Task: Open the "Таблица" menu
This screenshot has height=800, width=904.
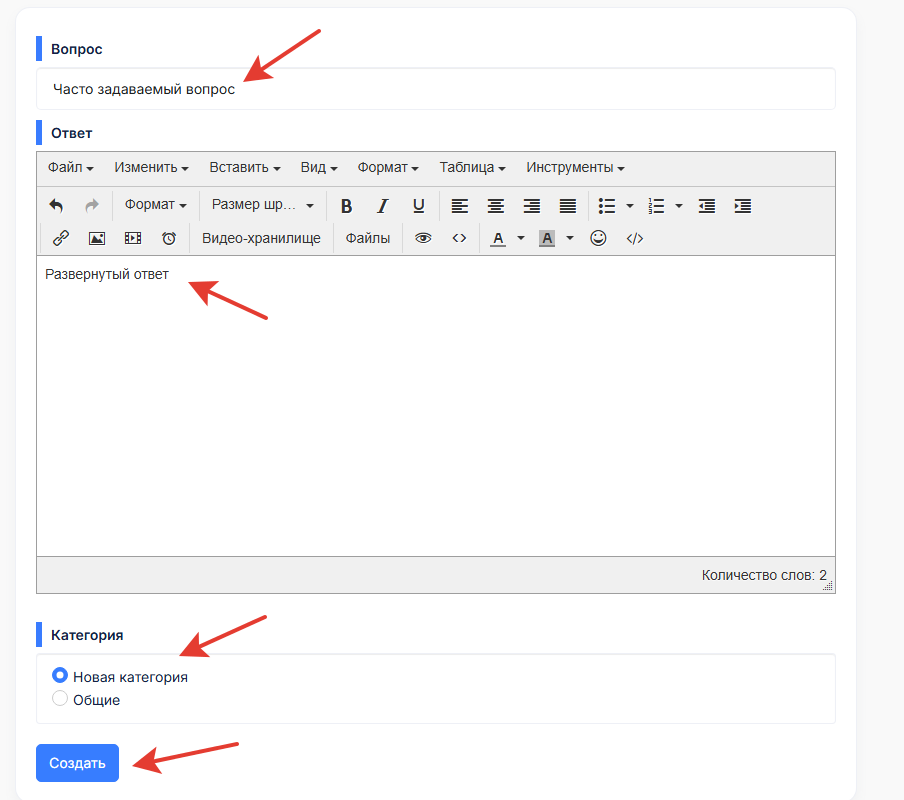Action: click(472, 168)
